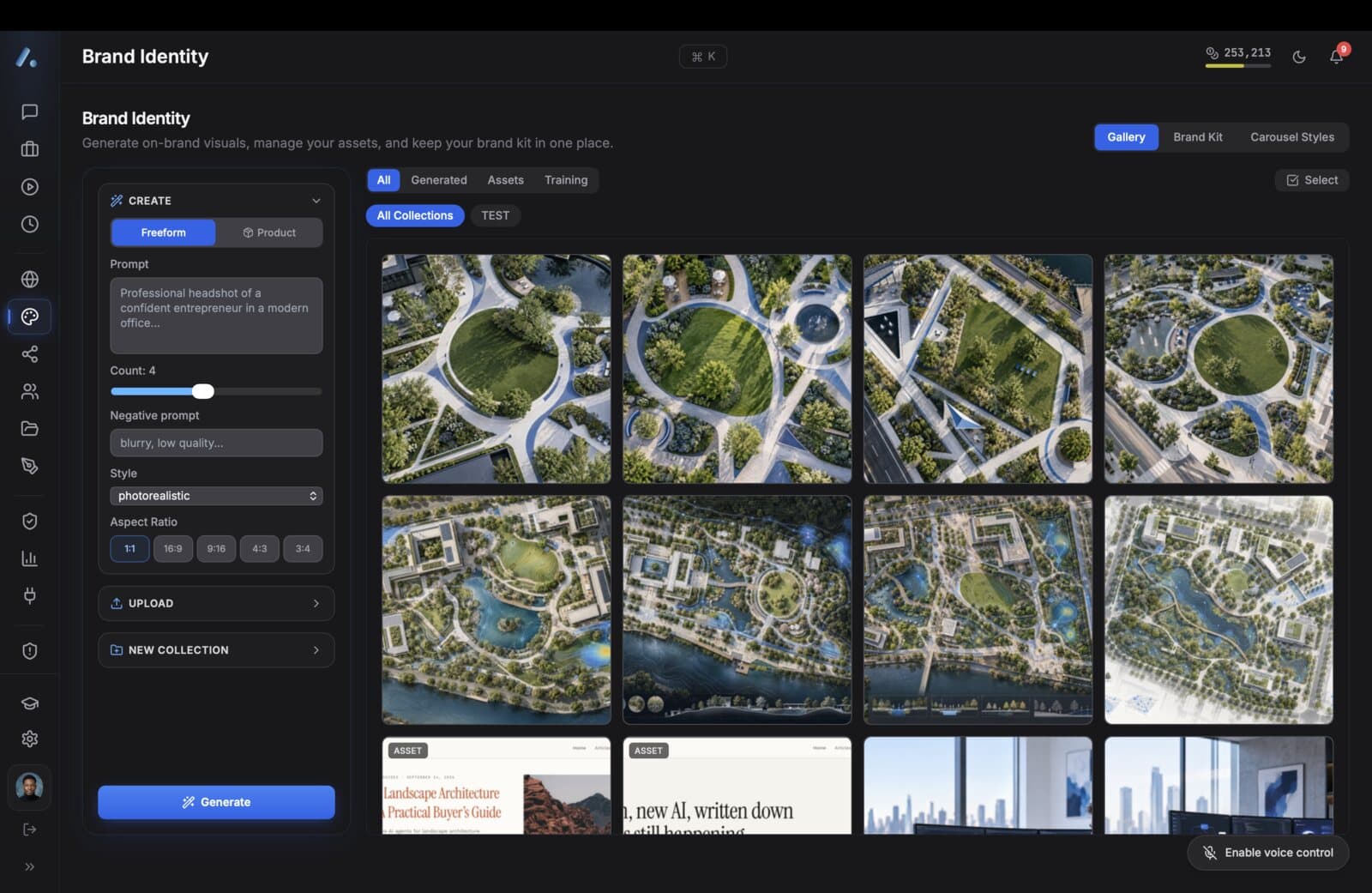Select Product create mode
This screenshot has height=893, width=1372.
click(269, 232)
